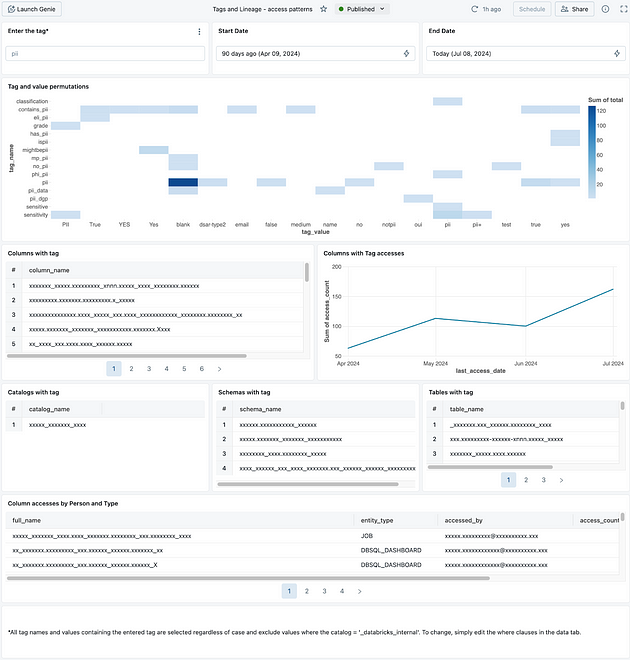Go to page 3 of Tables with tag
Image resolution: width=630 pixels, height=660 pixels.
click(544, 480)
